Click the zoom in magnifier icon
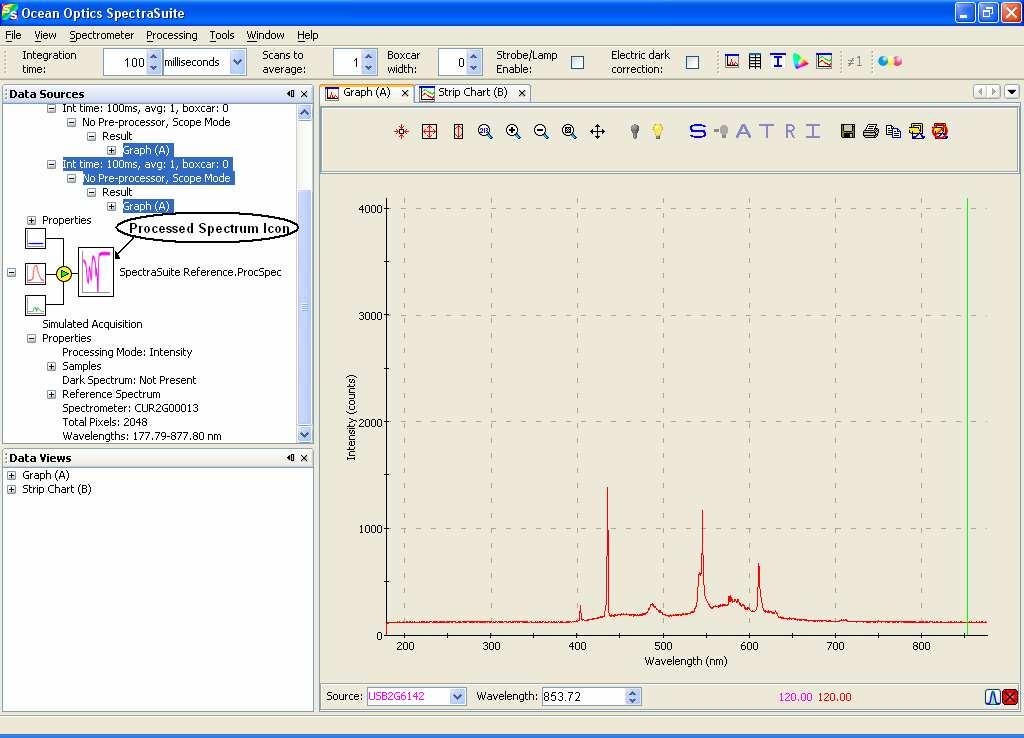The image size is (1024, 738). [513, 131]
